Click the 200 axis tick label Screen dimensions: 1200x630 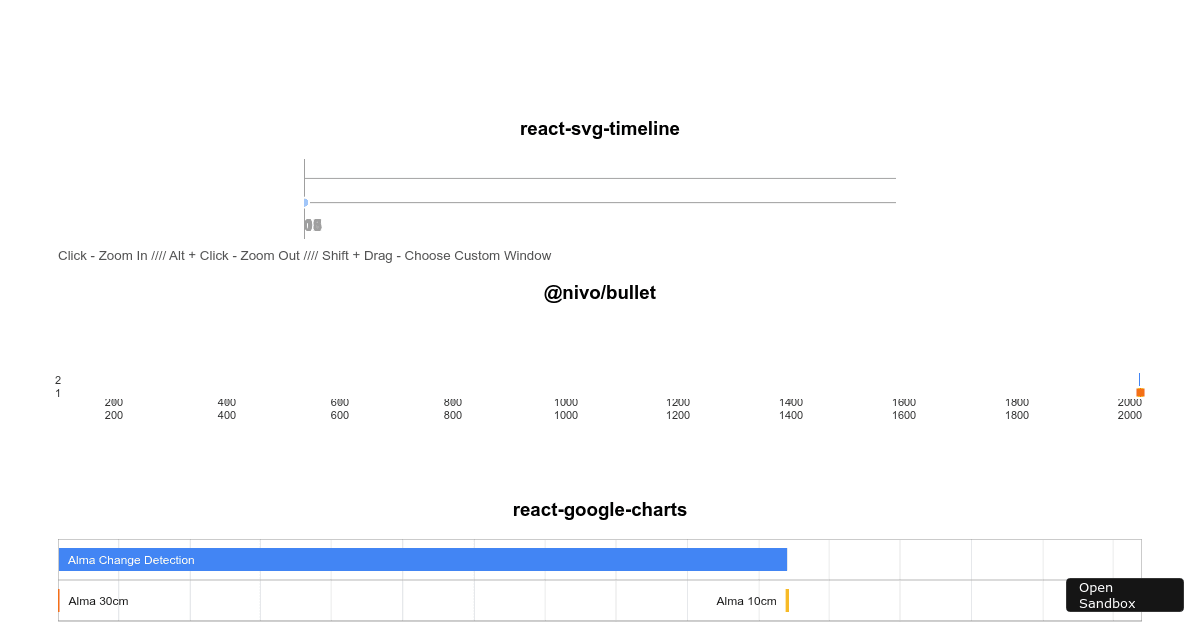coord(113,401)
